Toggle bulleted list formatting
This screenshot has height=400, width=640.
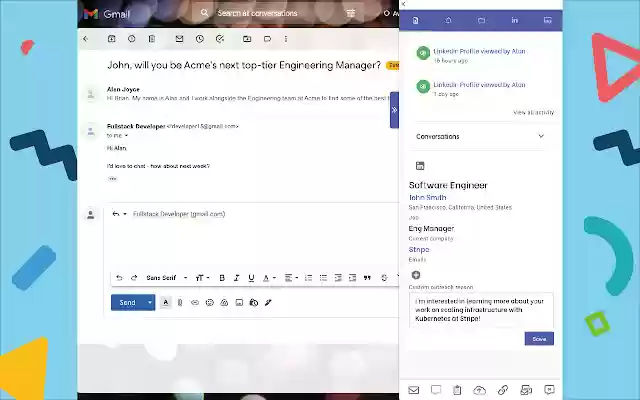coord(323,278)
